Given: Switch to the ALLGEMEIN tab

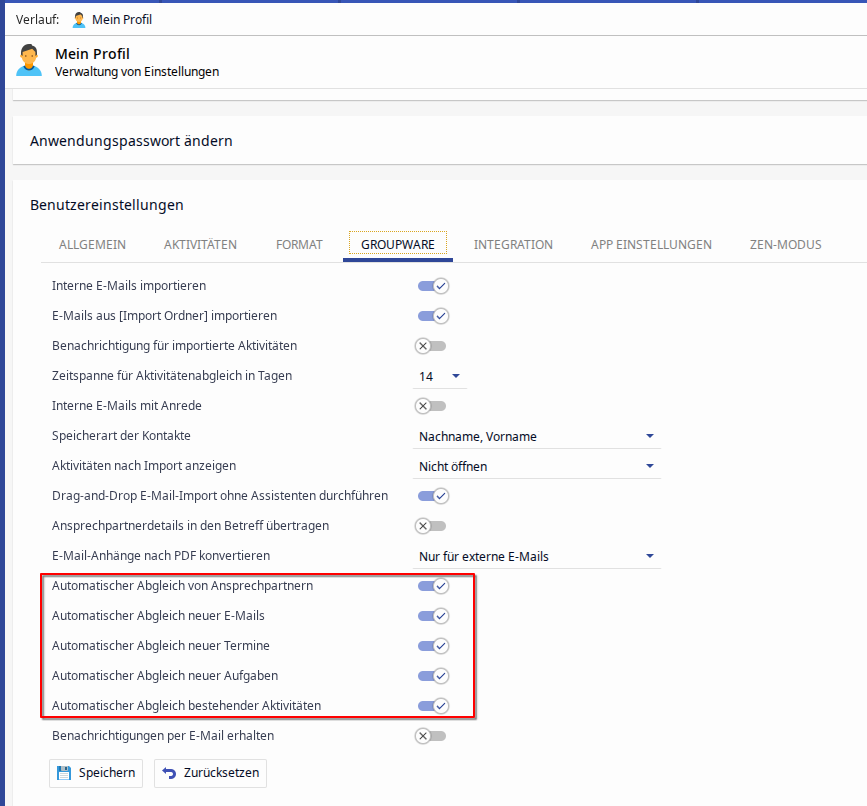Looking at the screenshot, I should 92,245.
